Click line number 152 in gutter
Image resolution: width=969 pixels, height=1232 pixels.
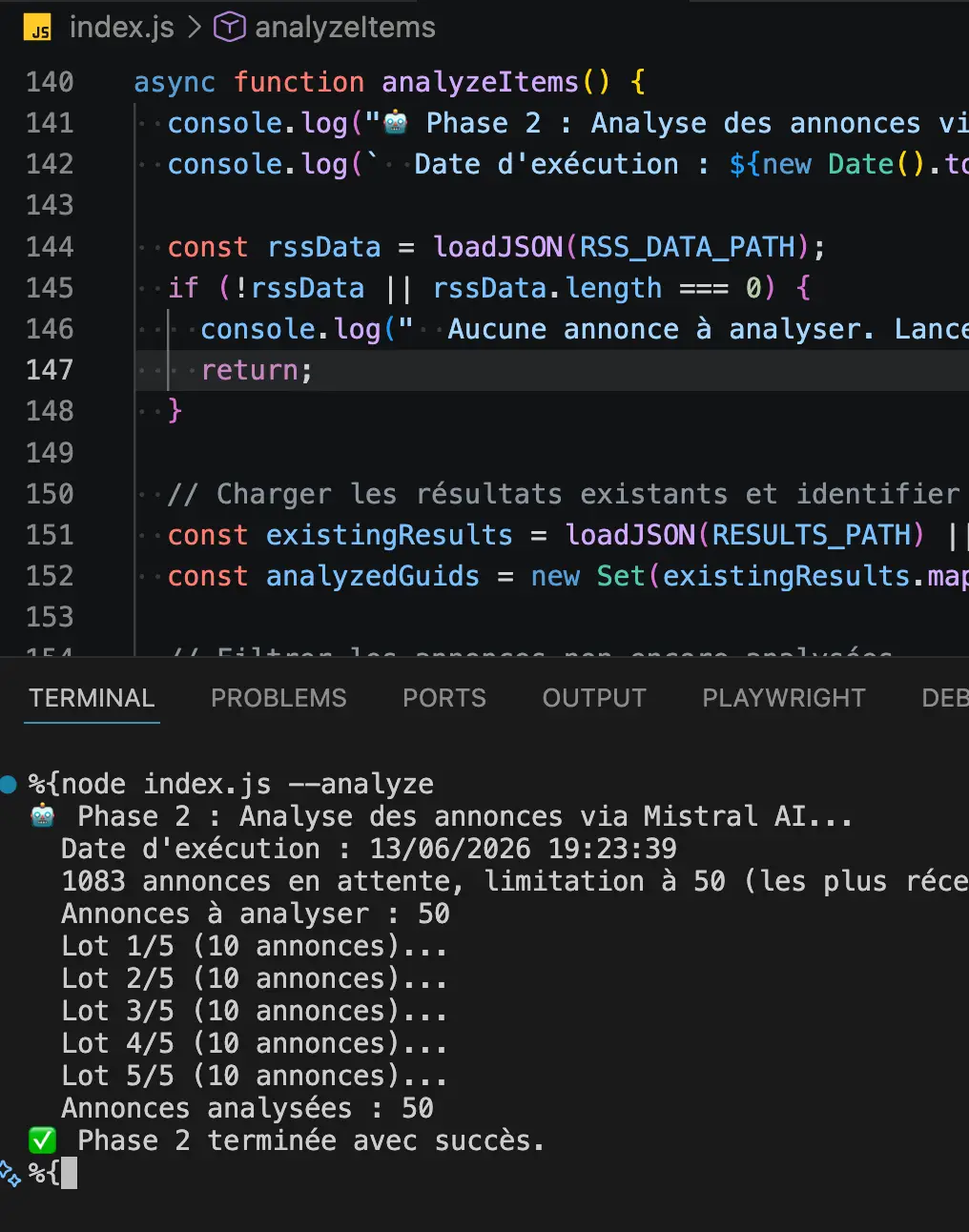click(x=50, y=576)
